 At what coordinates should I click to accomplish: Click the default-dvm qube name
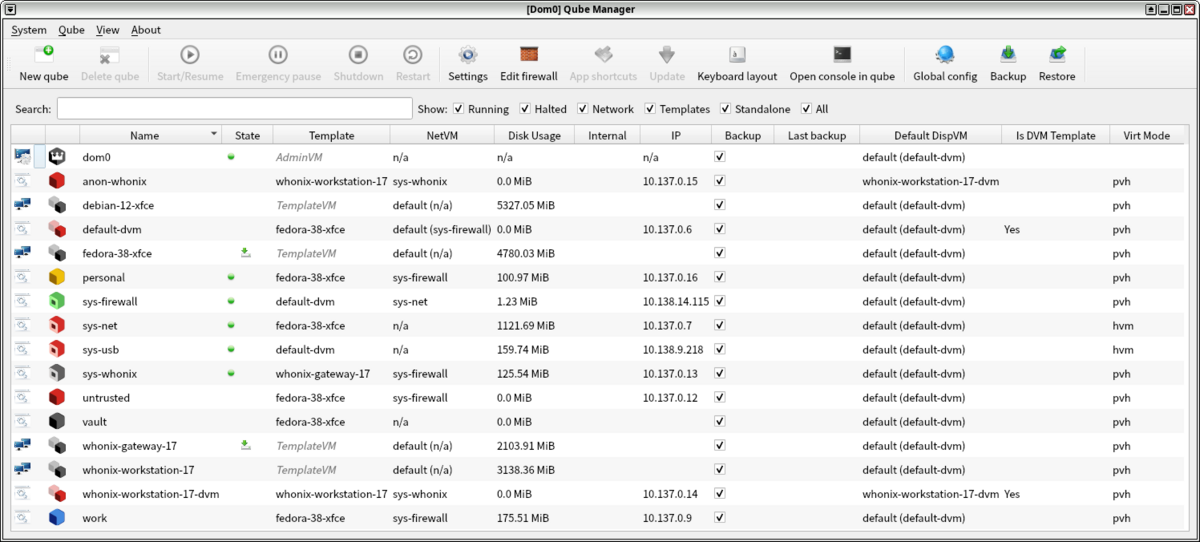[112, 229]
